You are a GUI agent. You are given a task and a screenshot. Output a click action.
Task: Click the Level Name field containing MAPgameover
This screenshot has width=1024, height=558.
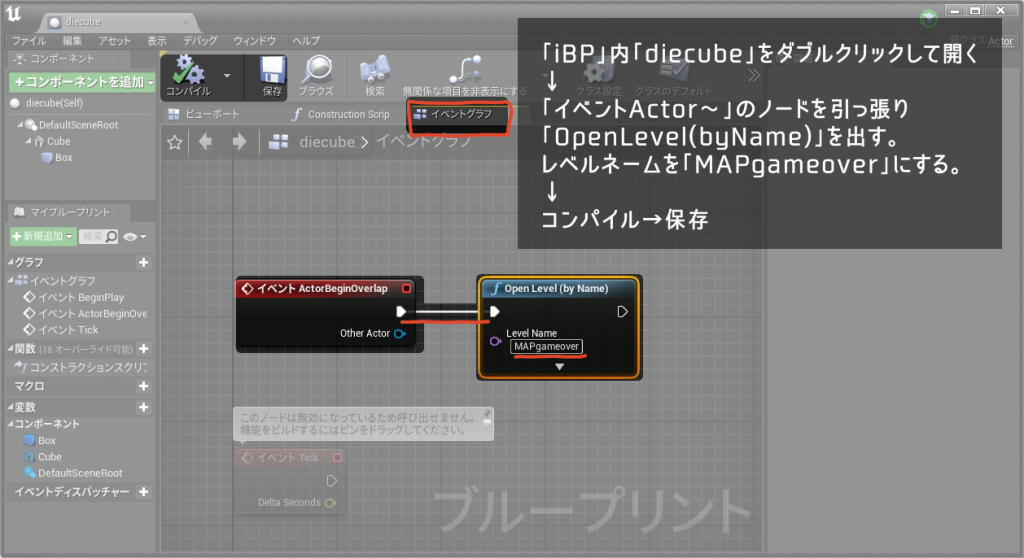click(x=546, y=346)
